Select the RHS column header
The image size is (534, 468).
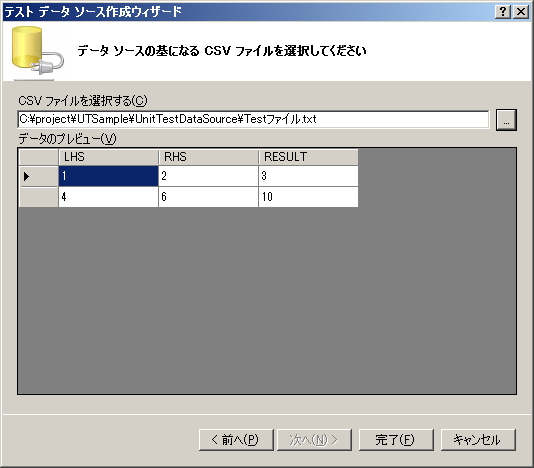click(x=208, y=157)
